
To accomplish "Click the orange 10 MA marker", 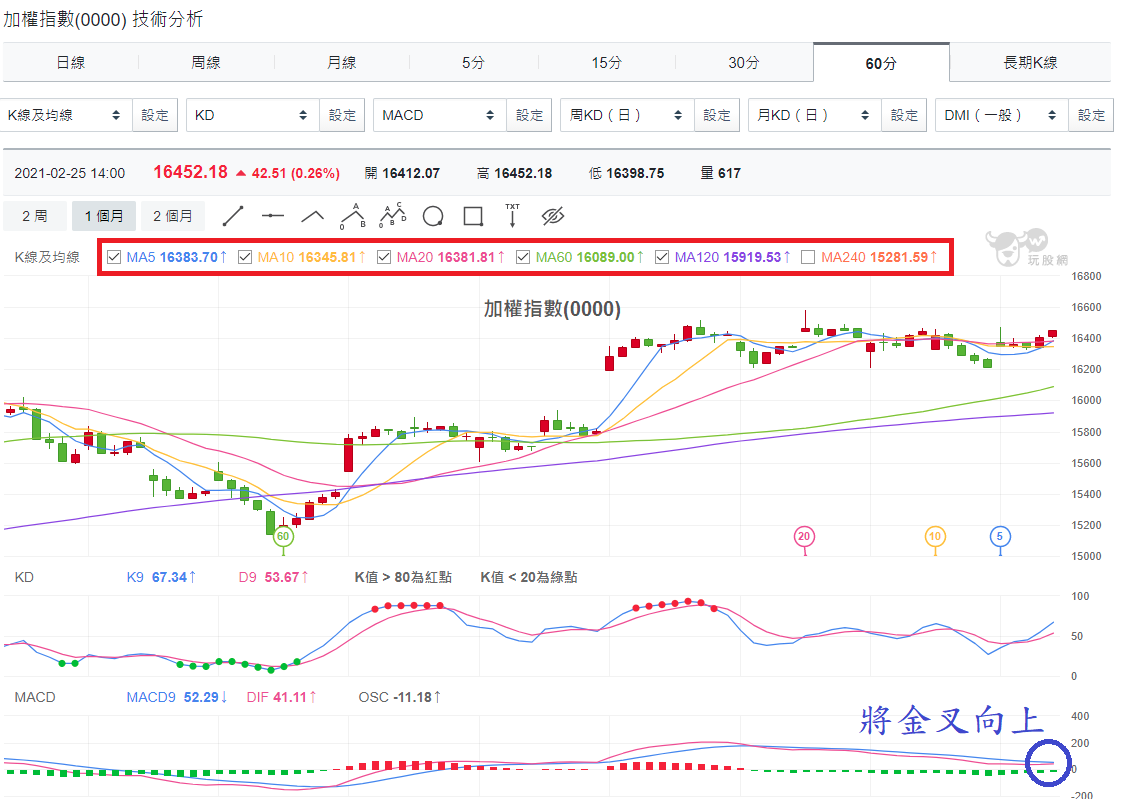I will [x=935, y=536].
